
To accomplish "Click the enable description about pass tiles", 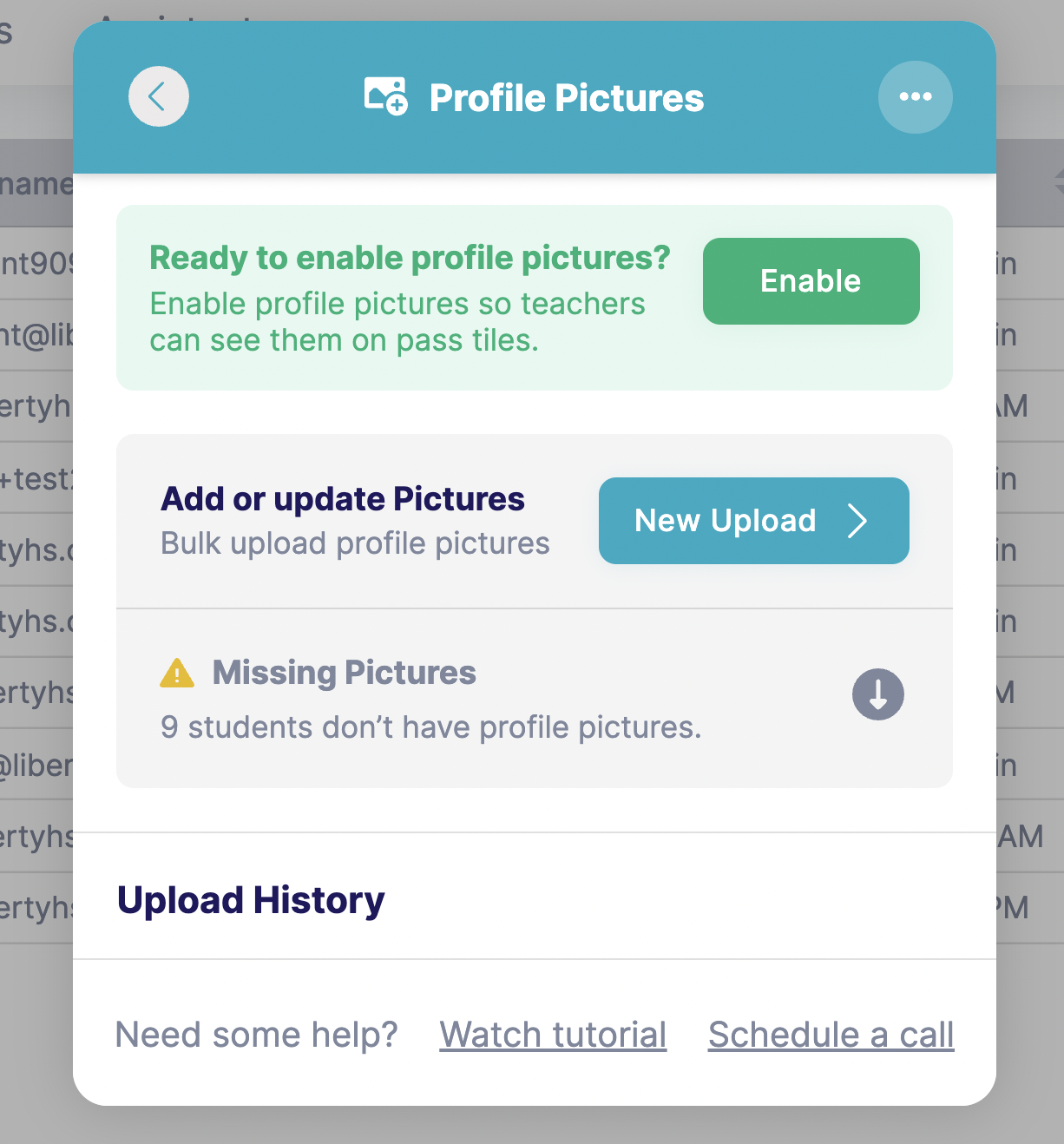I will coord(397,322).
